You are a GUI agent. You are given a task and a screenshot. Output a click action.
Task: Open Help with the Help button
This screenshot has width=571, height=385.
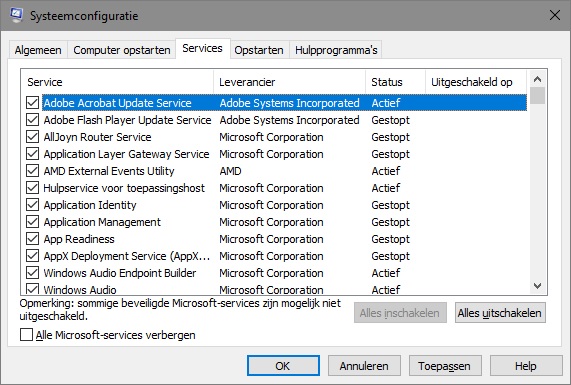pyautogui.click(x=526, y=366)
